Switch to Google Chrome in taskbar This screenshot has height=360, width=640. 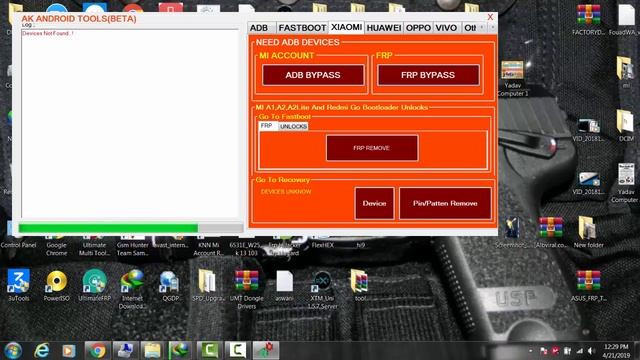[97, 351]
